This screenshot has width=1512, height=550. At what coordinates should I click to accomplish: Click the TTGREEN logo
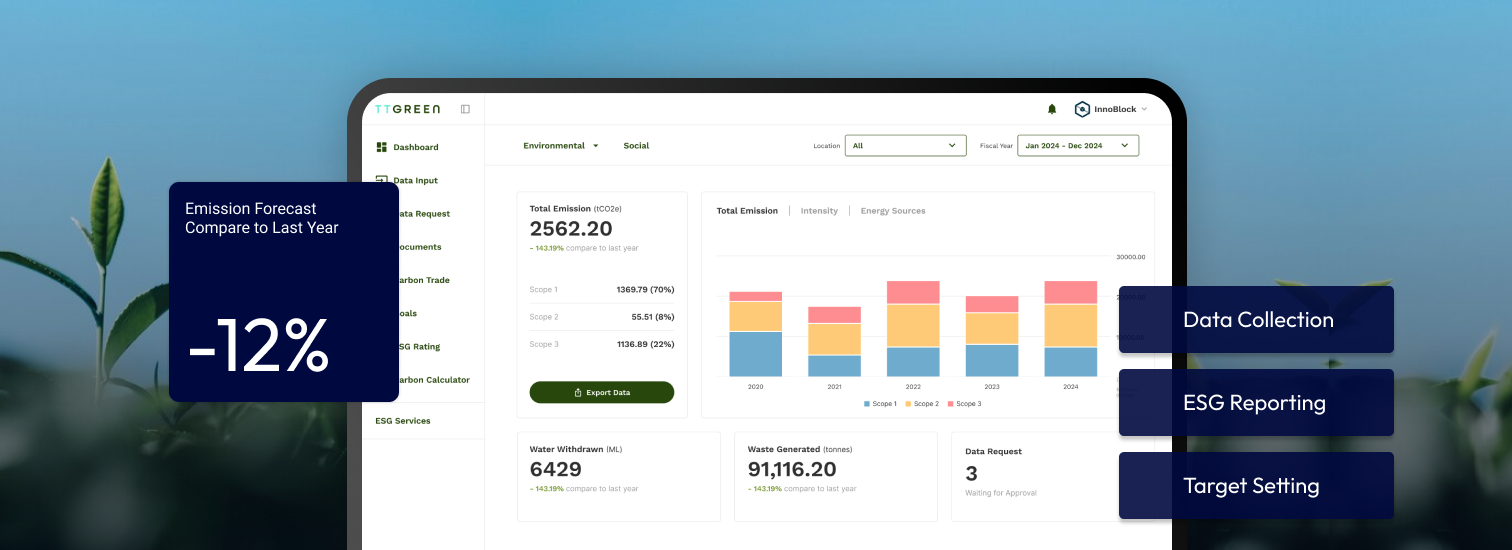click(x=407, y=109)
